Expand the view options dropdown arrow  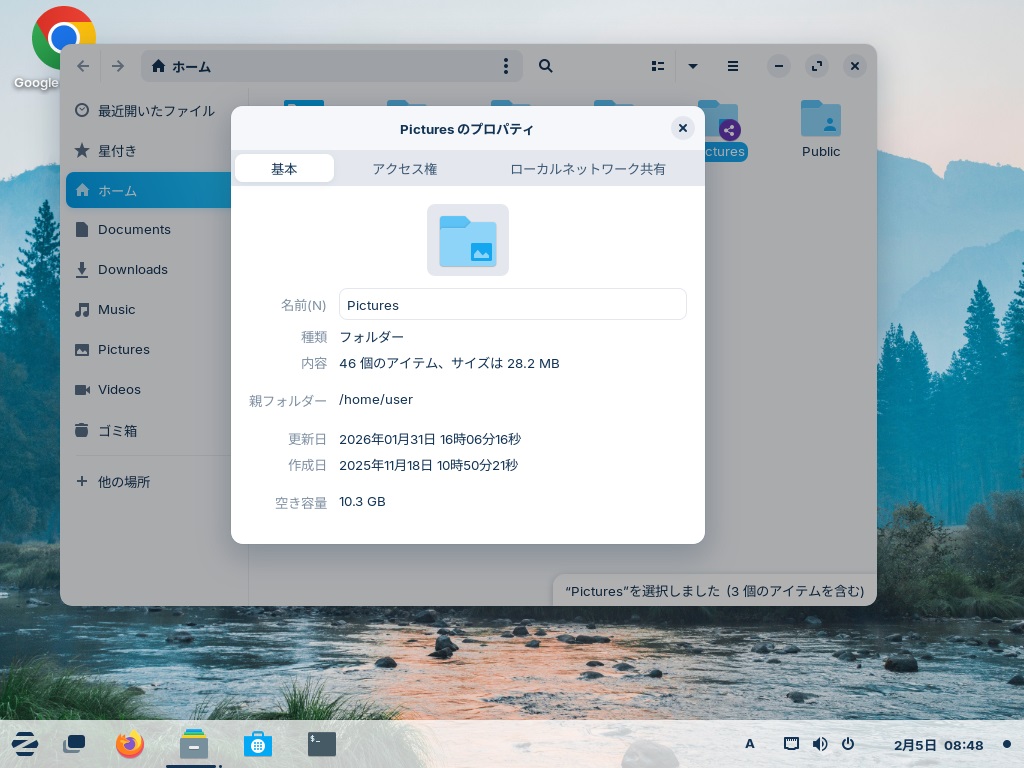tap(693, 66)
